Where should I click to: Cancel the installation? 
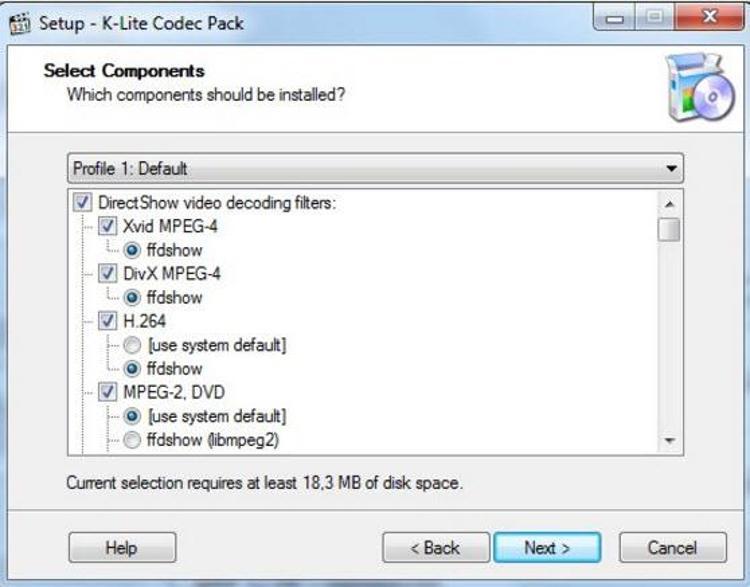click(672, 547)
